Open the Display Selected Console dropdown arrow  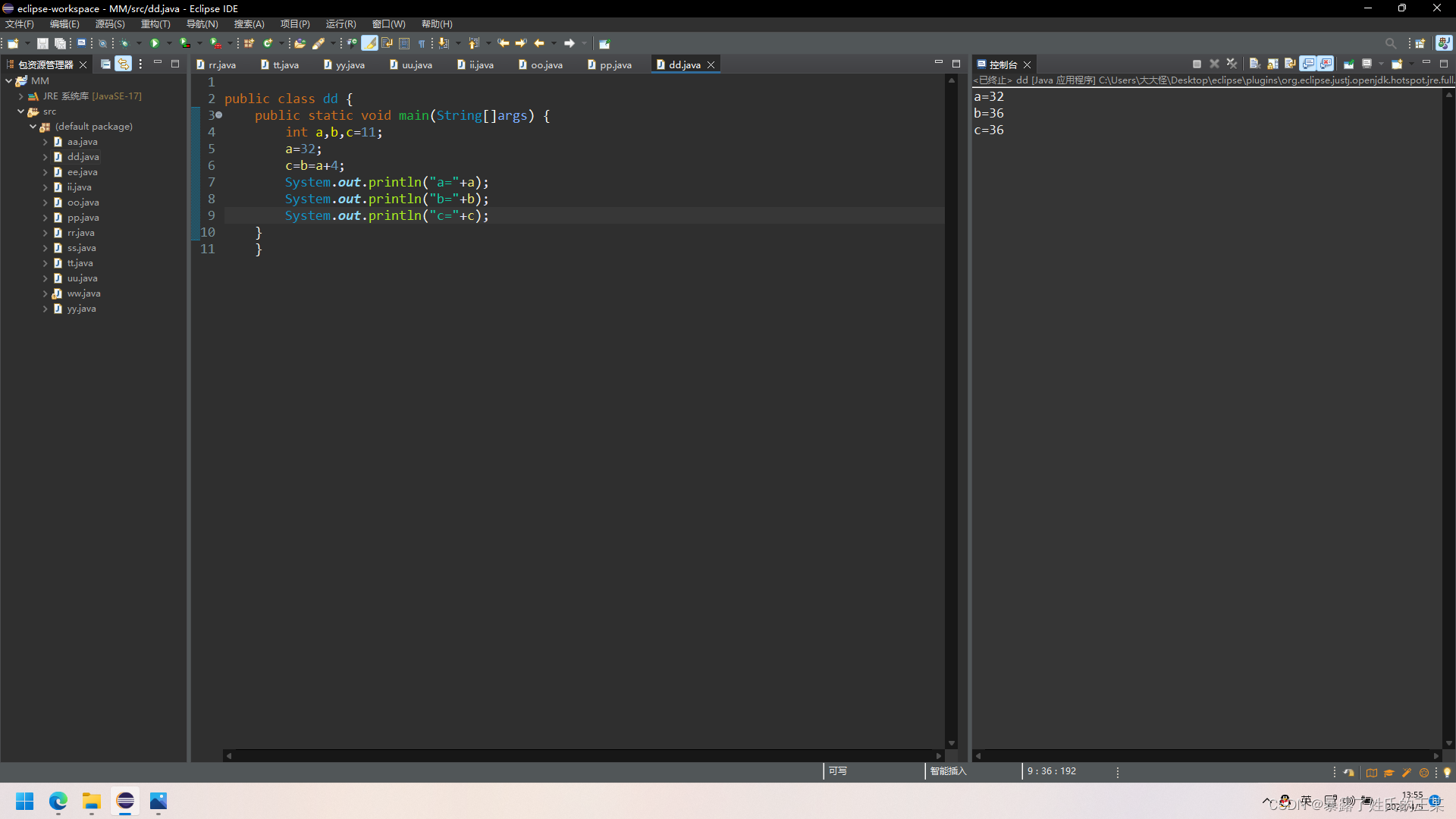tap(1381, 64)
